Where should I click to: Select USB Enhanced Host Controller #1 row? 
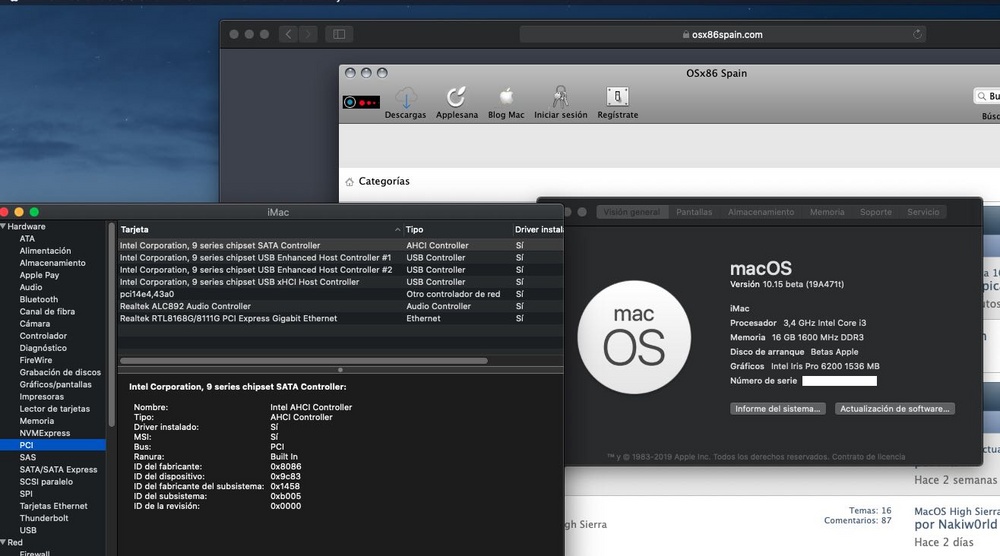pos(341,258)
